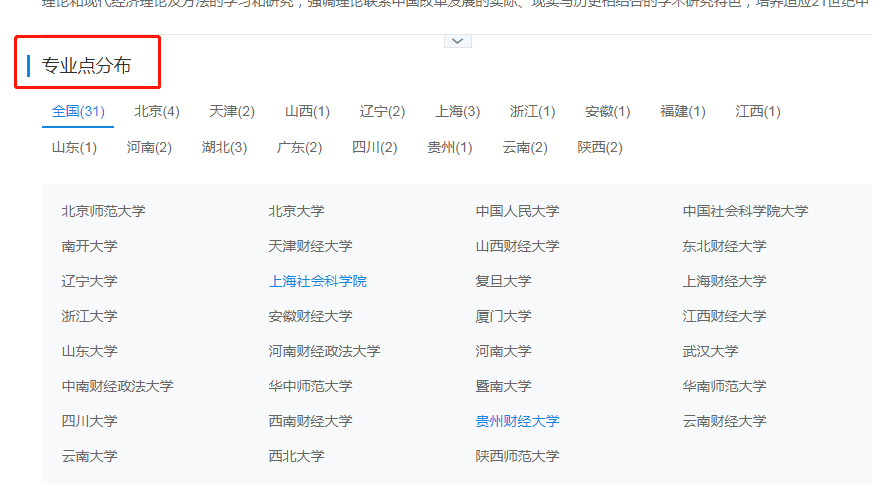890x496 pixels.
Task: Go to 上海财经大学 page
Action: click(x=724, y=281)
